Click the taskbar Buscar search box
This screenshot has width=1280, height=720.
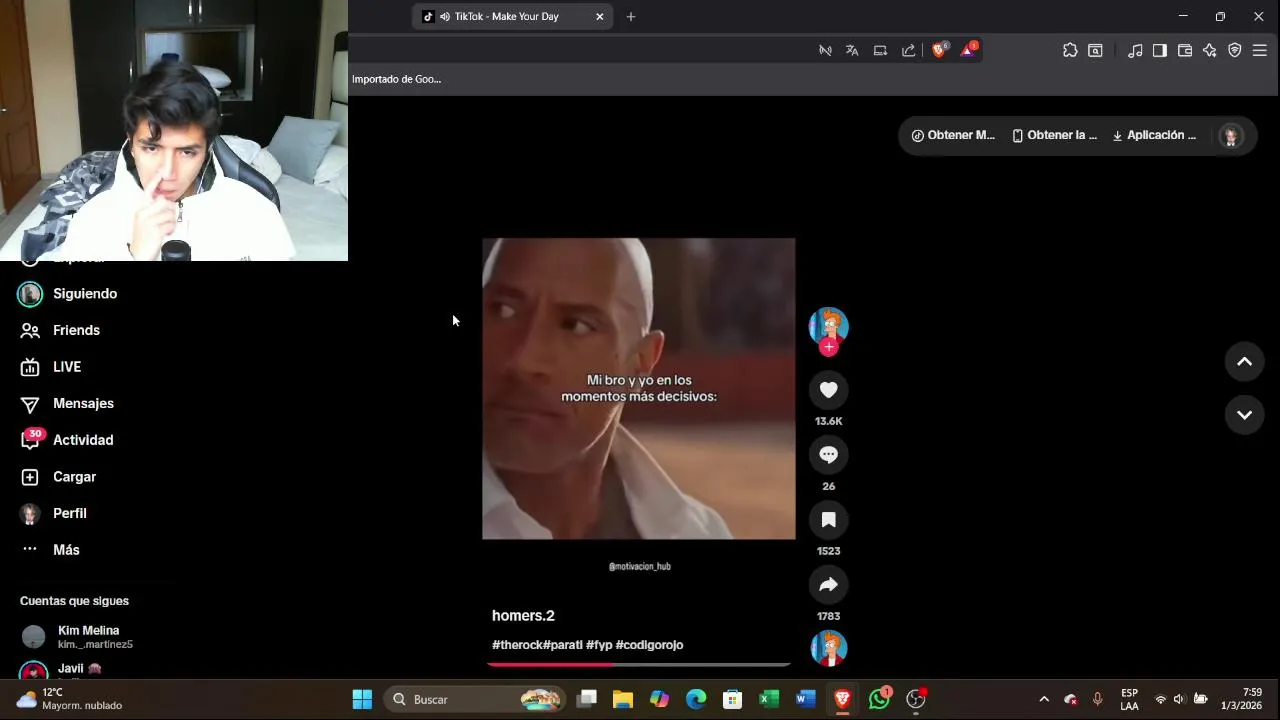(474, 700)
